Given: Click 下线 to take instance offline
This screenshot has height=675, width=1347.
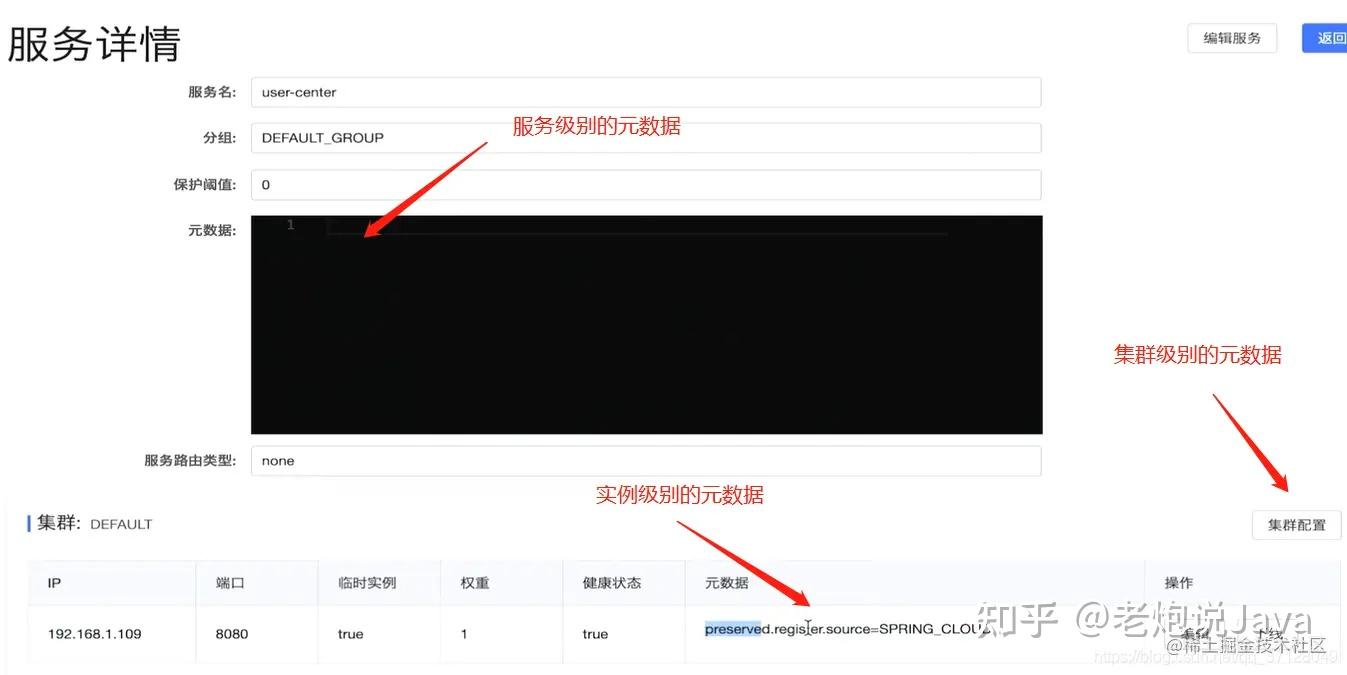Looking at the screenshot, I should coord(1269,634).
